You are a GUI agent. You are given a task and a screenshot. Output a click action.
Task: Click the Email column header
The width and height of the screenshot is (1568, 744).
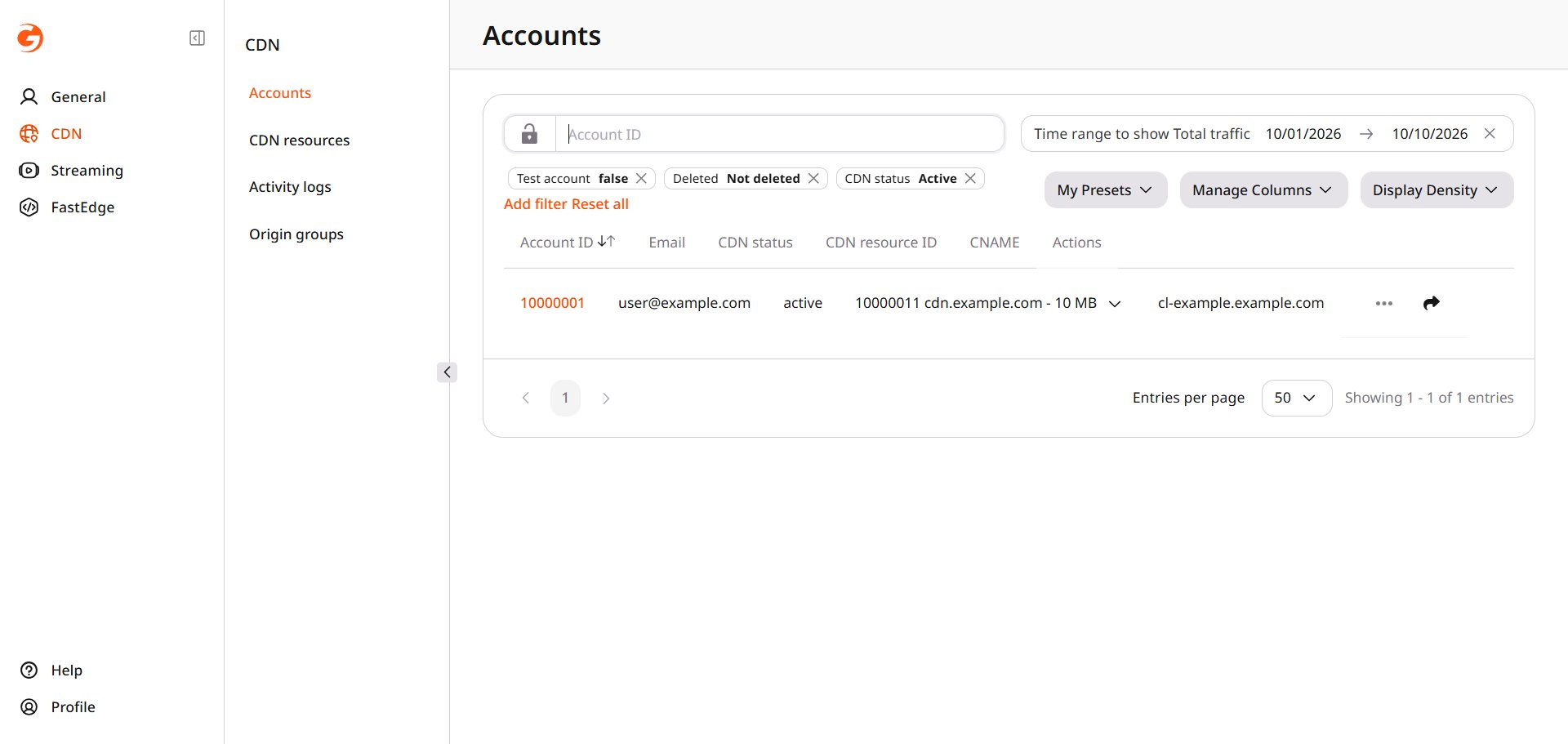tap(666, 243)
